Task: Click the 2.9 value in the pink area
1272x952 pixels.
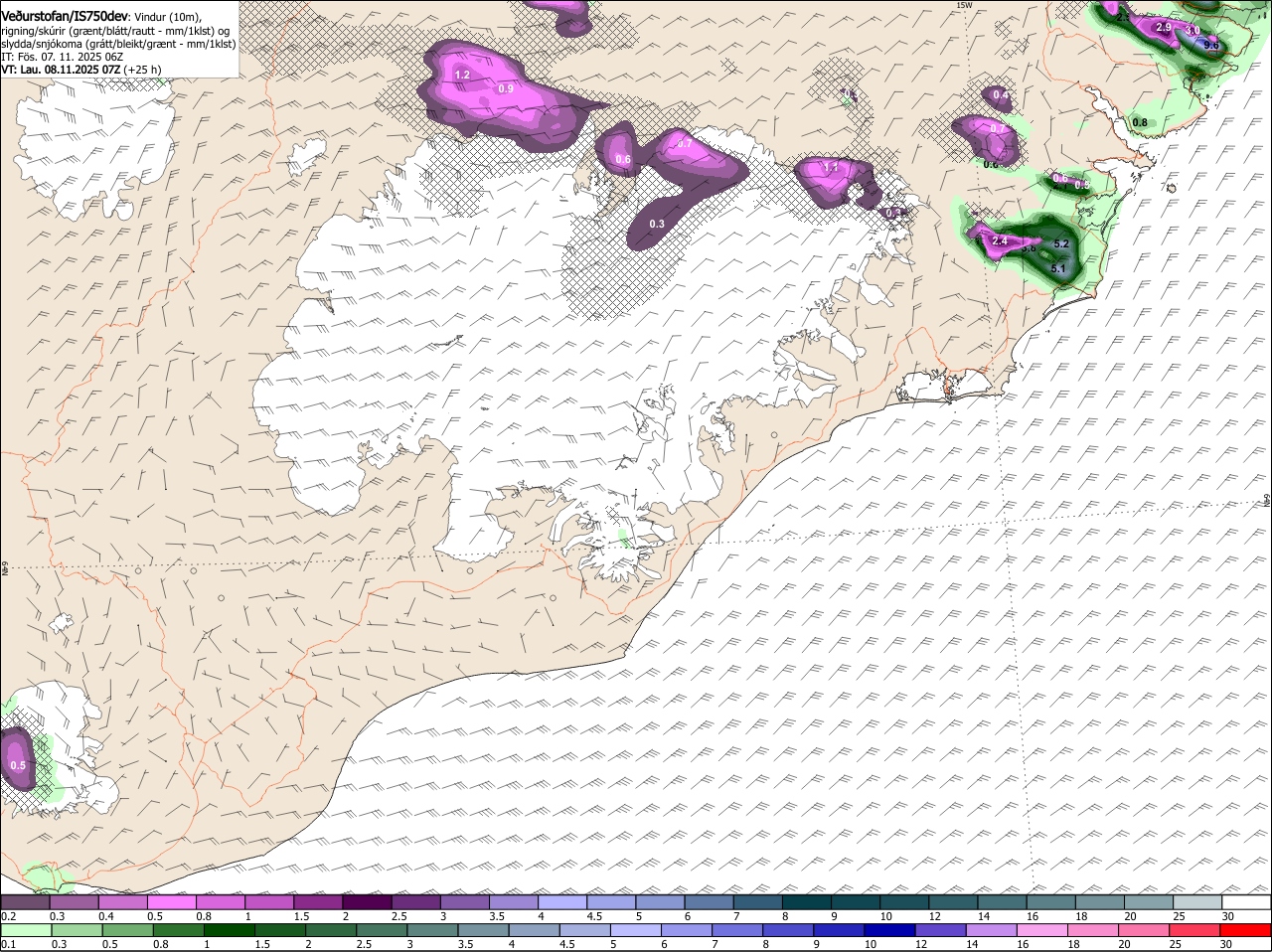Action: (x=1164, y=28)
